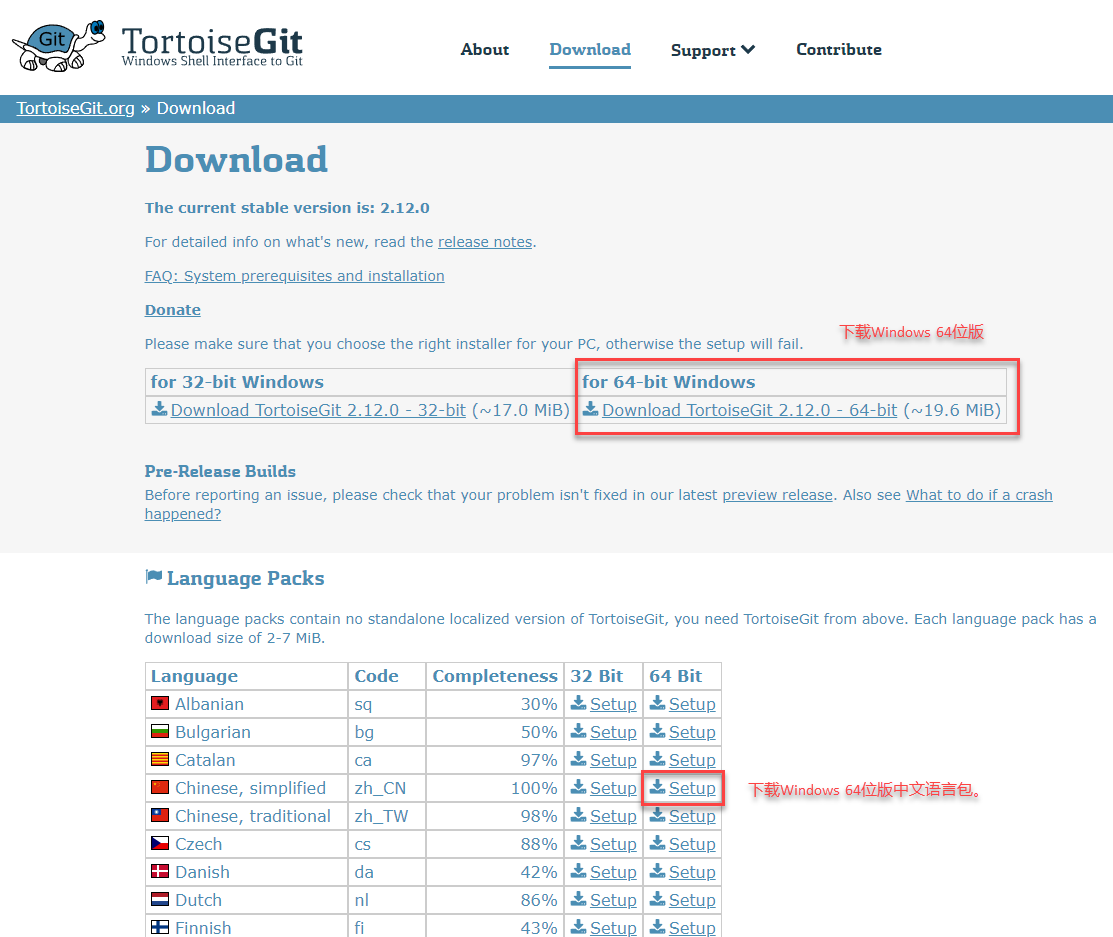This screenshot has height=937, width=1113.
Task: Open the preview release link
Action: coord(777,495)
